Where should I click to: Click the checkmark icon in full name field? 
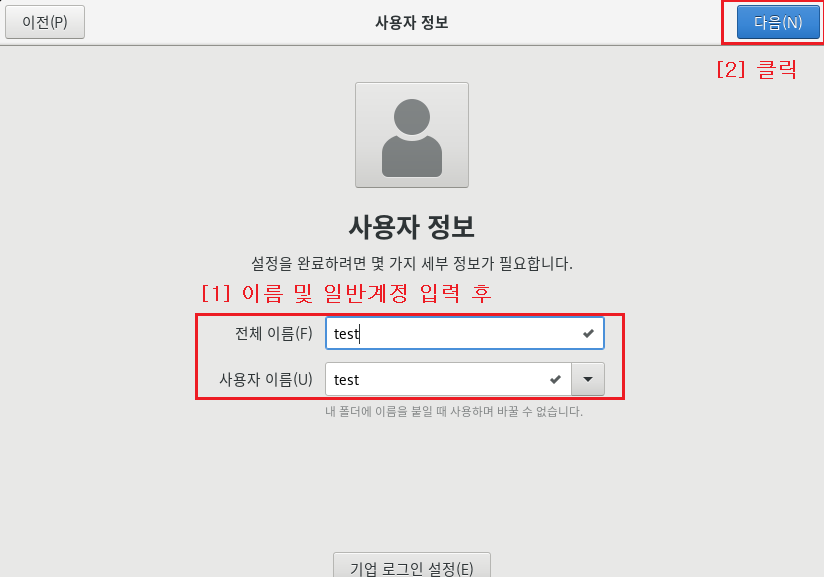[x=588, y=333]
